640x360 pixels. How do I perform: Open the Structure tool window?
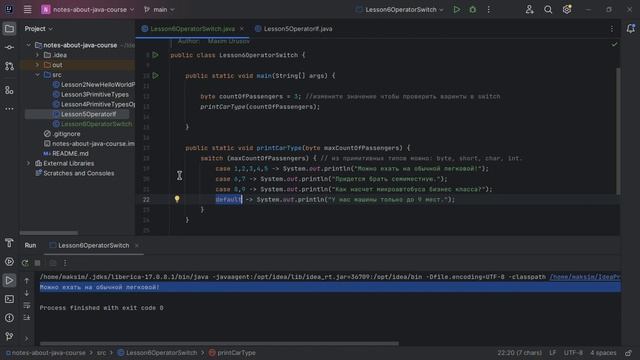(x=9, y=90)
